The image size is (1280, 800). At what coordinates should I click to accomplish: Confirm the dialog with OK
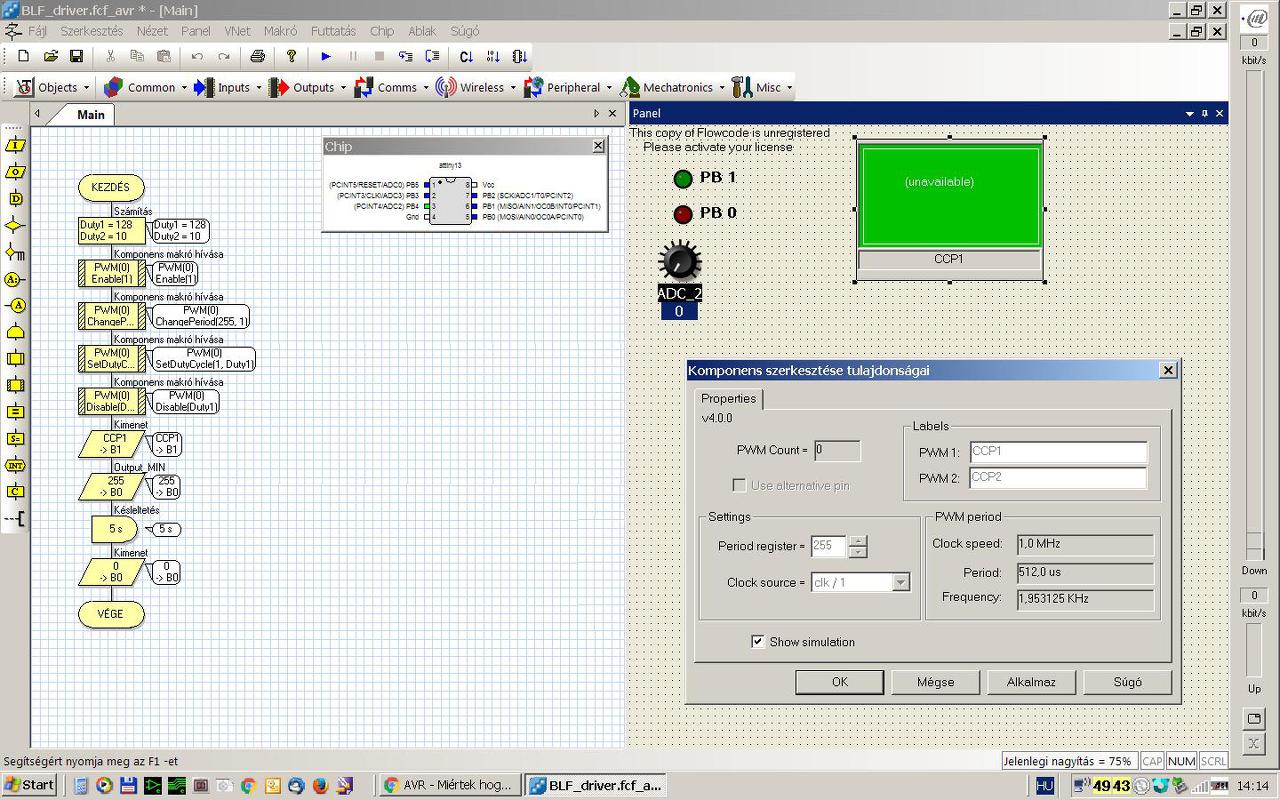pos(839,682)
